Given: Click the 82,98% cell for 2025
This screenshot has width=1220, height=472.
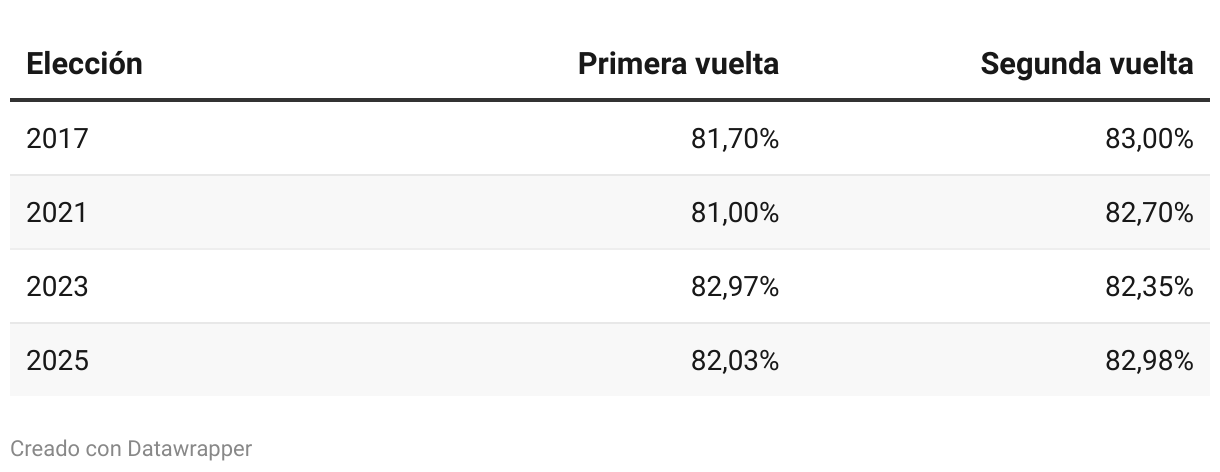Looking at the screenshot, I should (x=1149, y=361).
